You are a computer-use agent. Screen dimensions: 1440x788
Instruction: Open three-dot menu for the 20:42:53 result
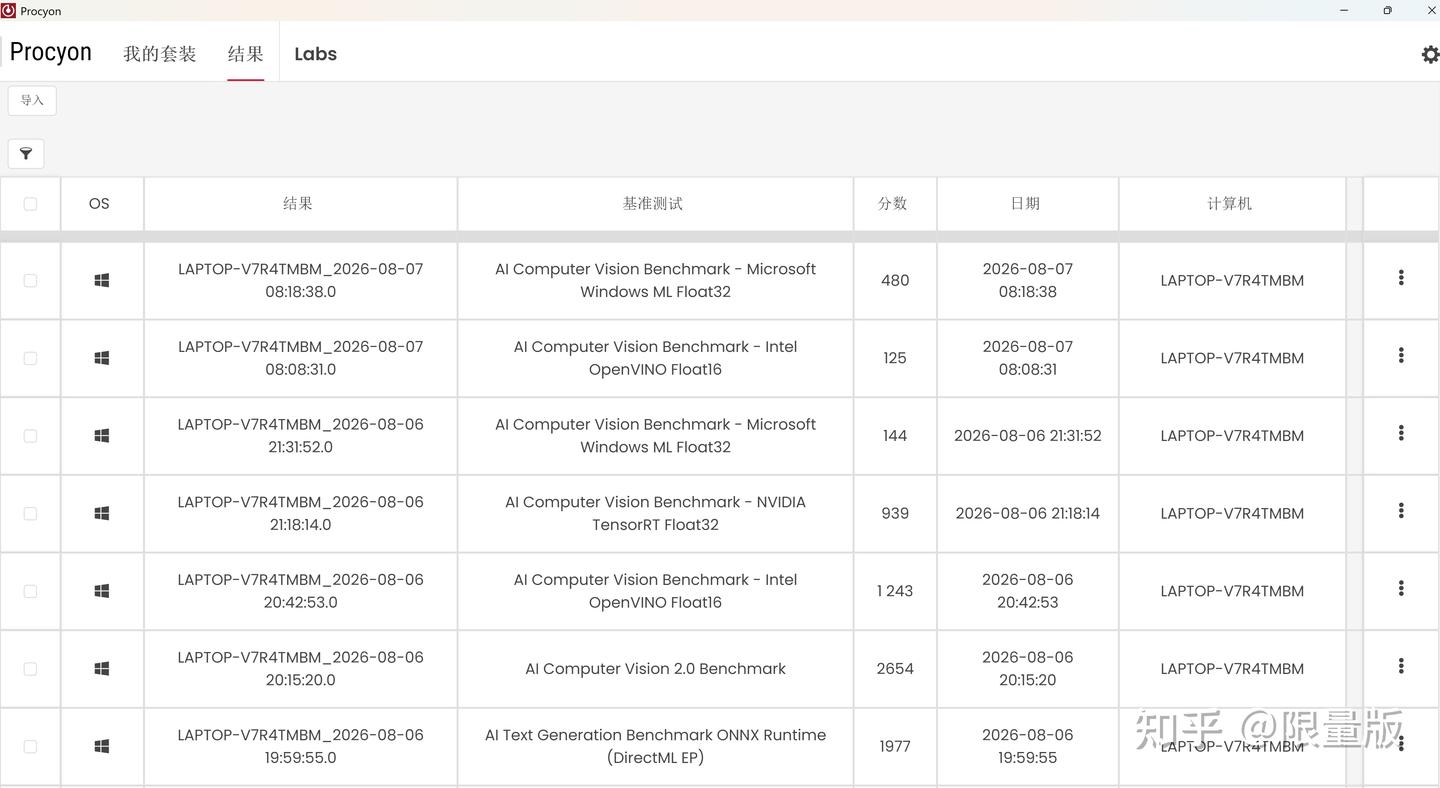pyautogui.click(x=1401, y=588)
